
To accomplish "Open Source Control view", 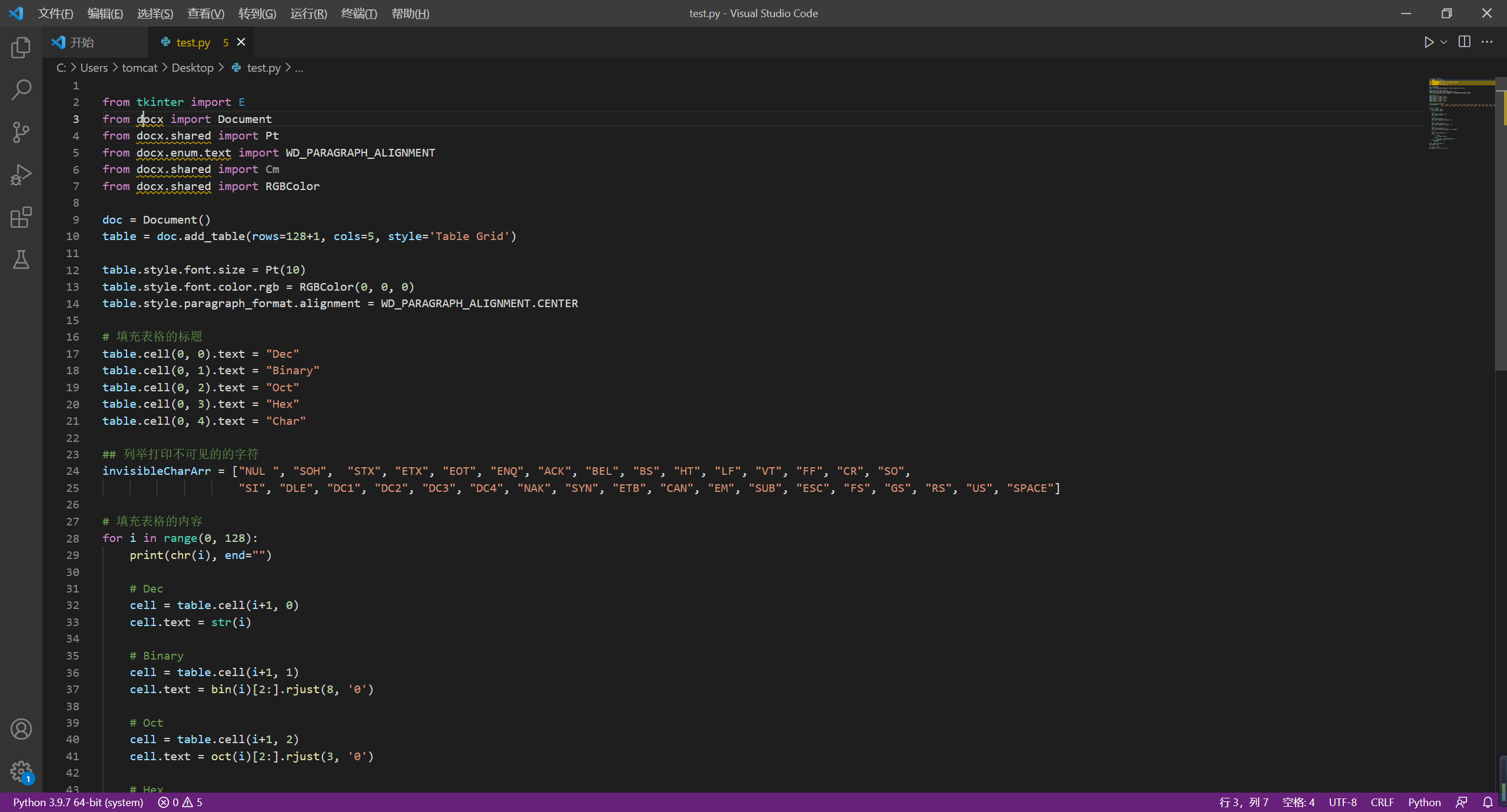I will coord(21,132).
